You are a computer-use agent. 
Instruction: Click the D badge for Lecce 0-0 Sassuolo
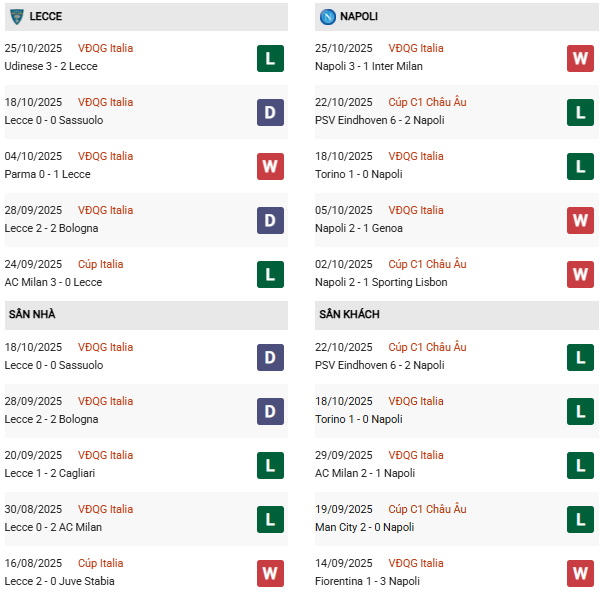[270, 112]
